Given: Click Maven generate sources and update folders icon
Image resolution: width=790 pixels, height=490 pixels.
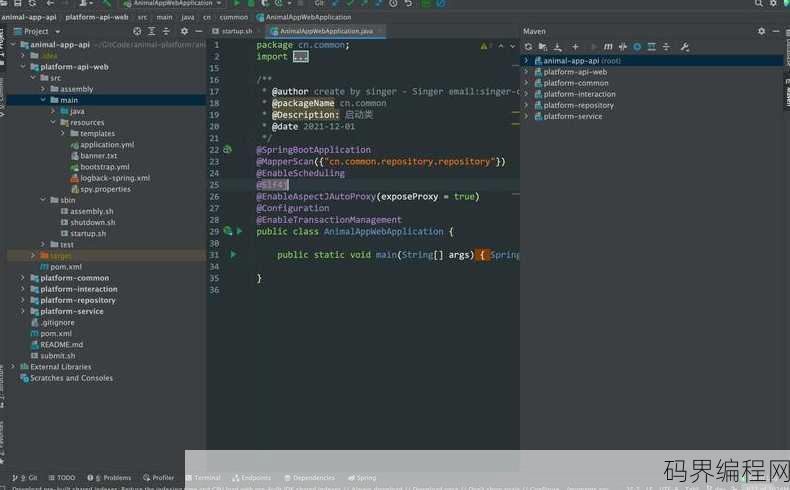Looking at the screenshot, I should 543,47.
